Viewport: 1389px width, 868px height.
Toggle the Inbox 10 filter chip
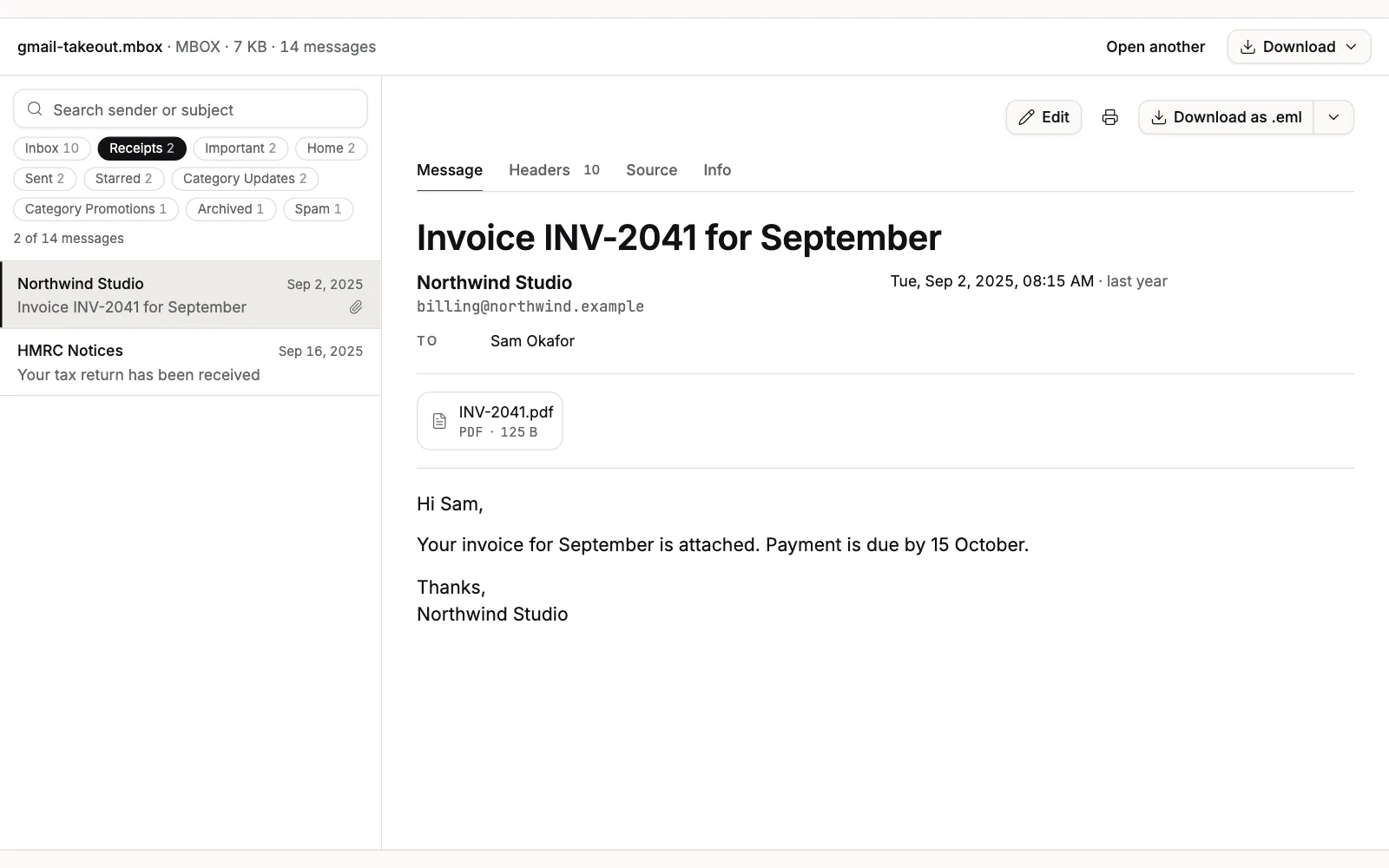52,148
